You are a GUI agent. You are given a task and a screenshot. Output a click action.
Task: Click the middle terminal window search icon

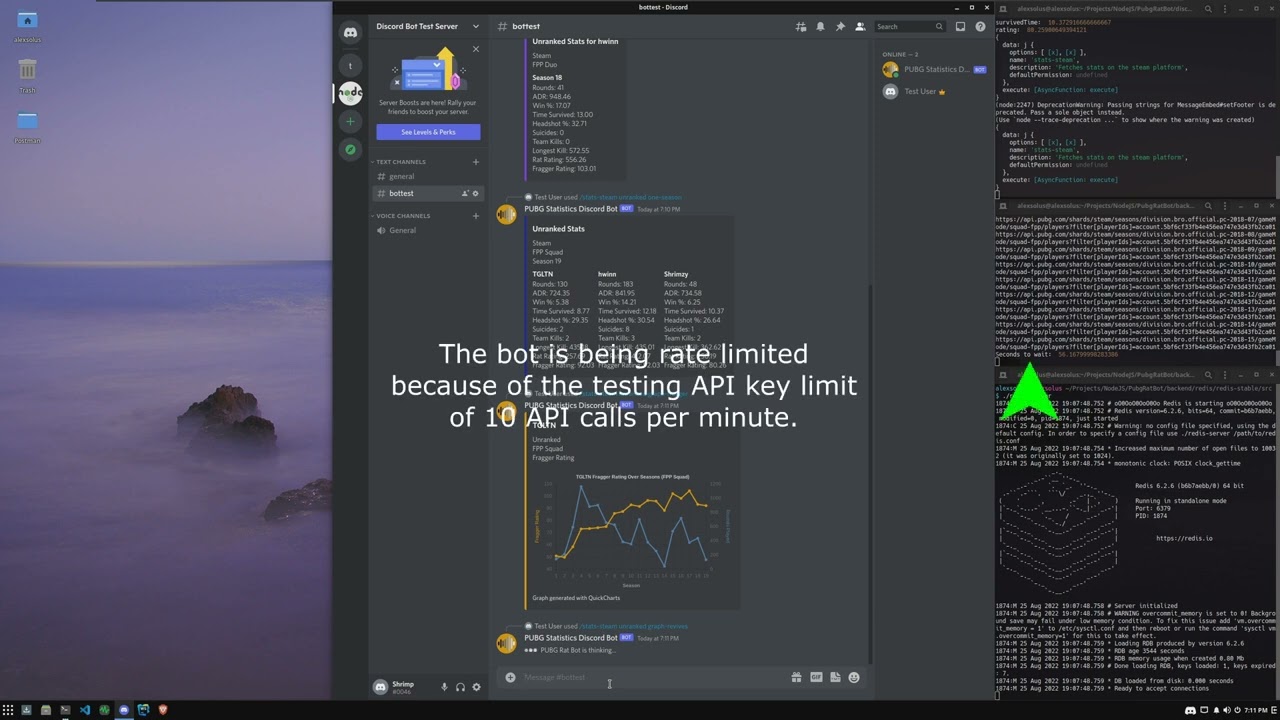coord(1208,206)
